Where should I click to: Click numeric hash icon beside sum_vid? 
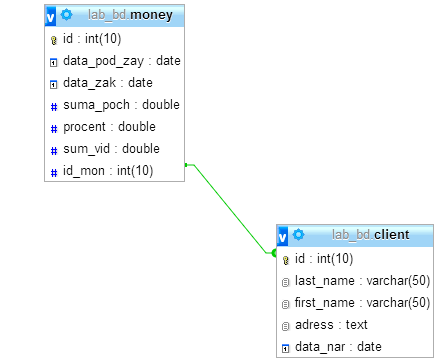click(x=54, y=151)
